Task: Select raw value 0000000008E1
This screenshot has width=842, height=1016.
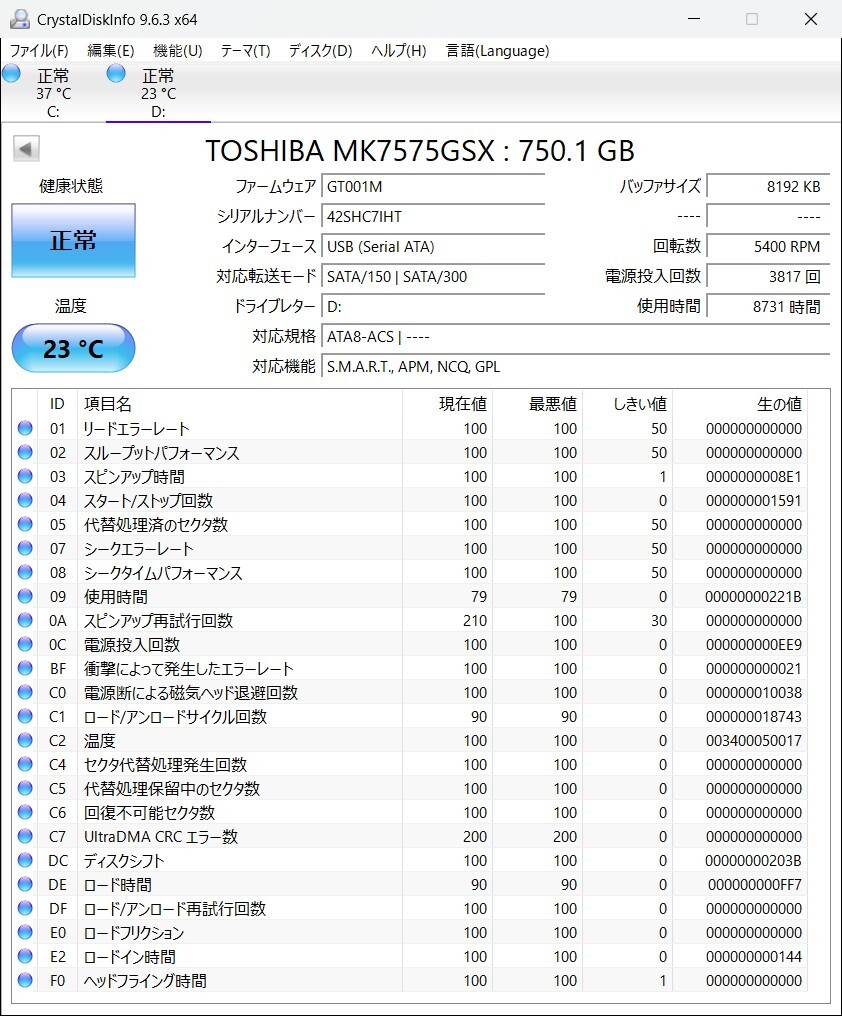Action: (754, 477)
